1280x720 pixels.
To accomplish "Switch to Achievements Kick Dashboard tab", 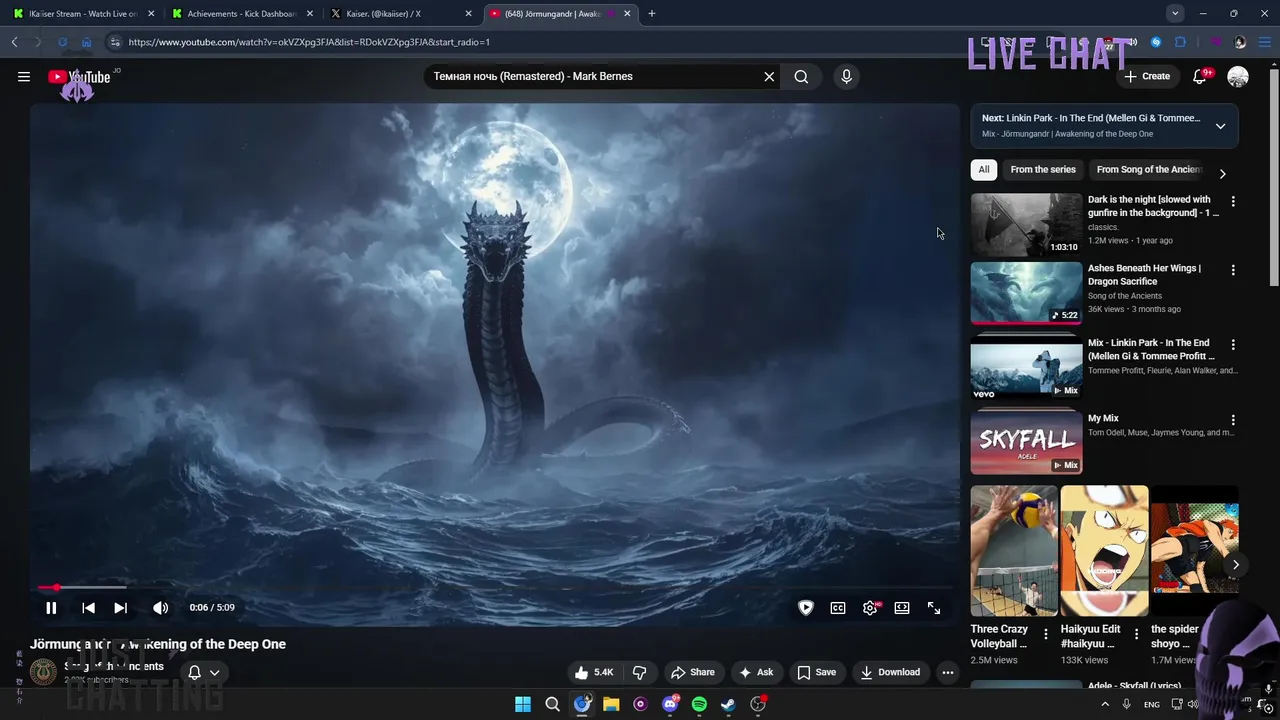I will point(242,14).
